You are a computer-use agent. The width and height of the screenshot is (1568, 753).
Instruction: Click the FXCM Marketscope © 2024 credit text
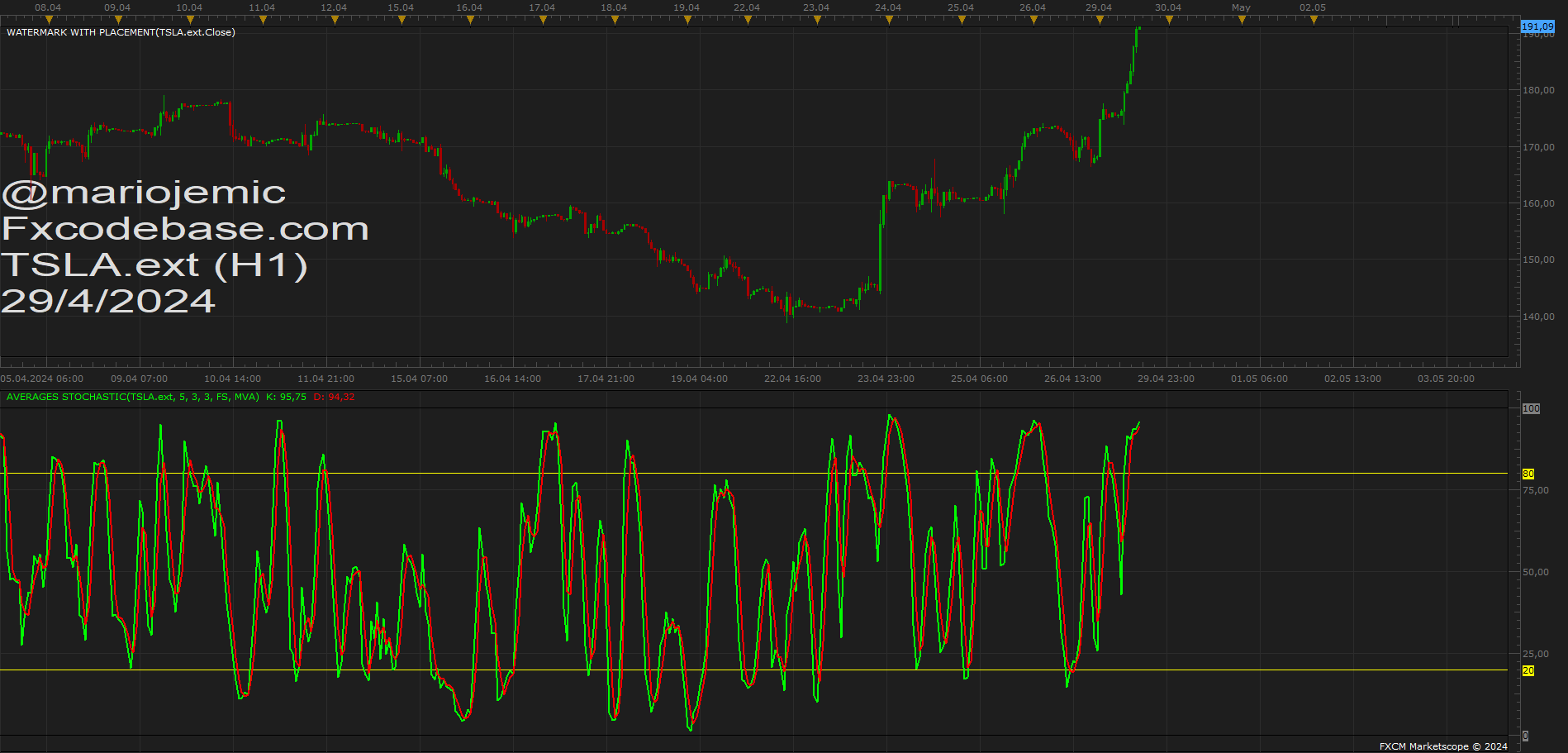pos(1443,746)
